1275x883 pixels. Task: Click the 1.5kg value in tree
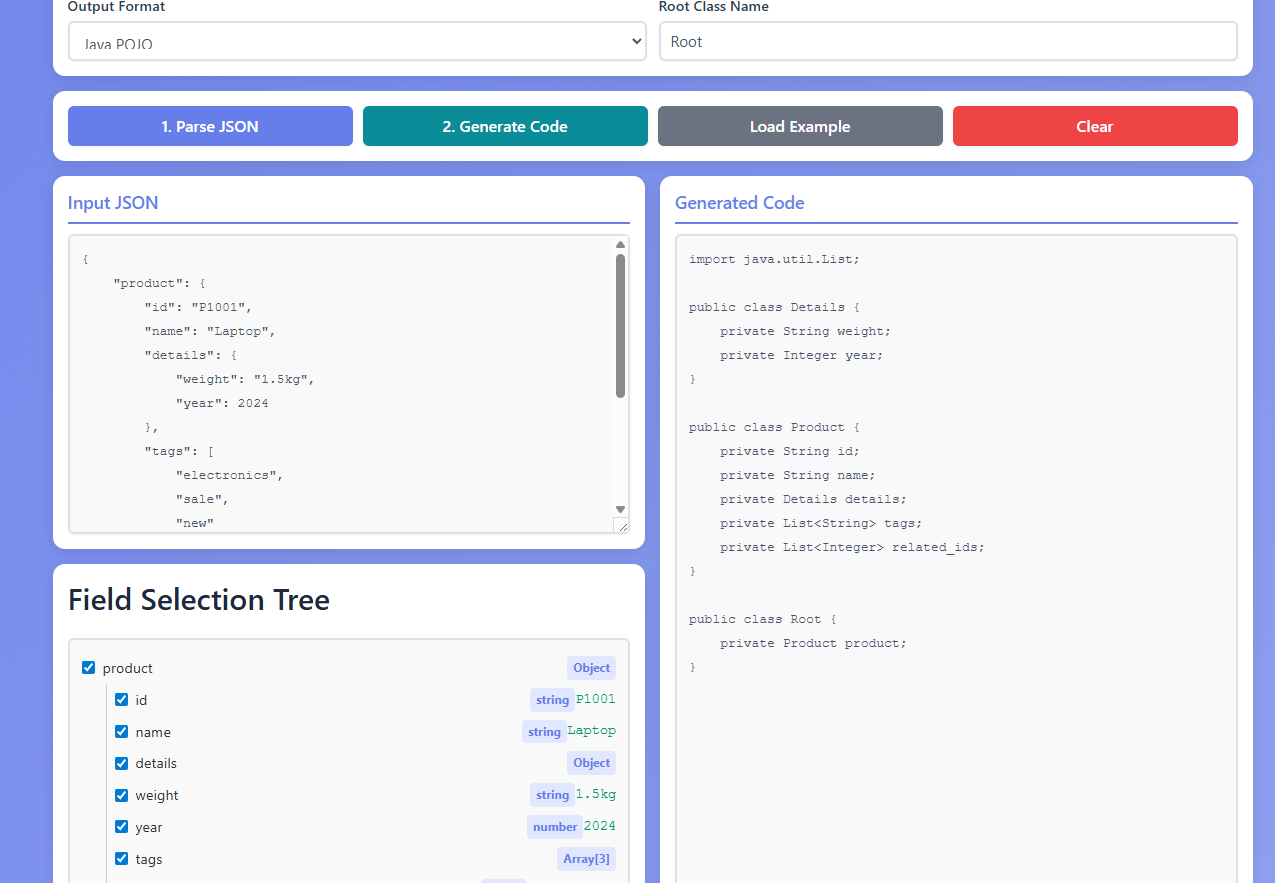[596, 794]
